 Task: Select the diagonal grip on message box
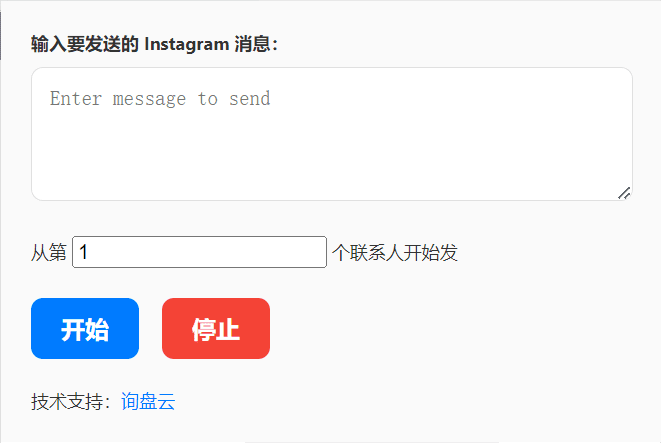(x=624, y=193)
